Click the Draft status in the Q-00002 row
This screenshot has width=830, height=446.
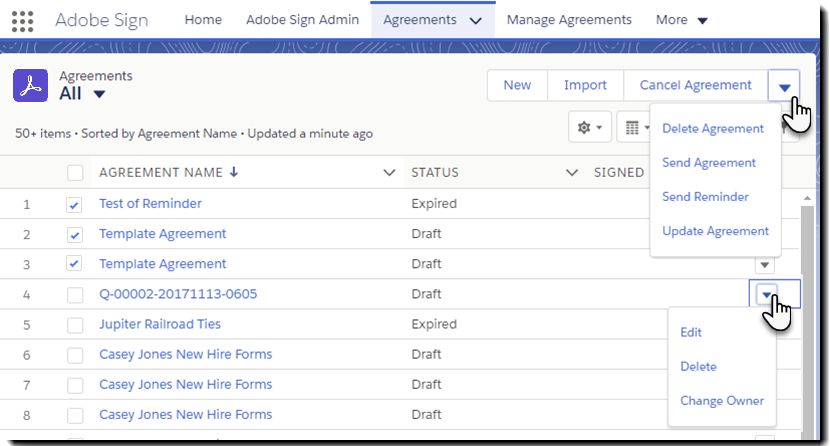(x=426, y=294)
